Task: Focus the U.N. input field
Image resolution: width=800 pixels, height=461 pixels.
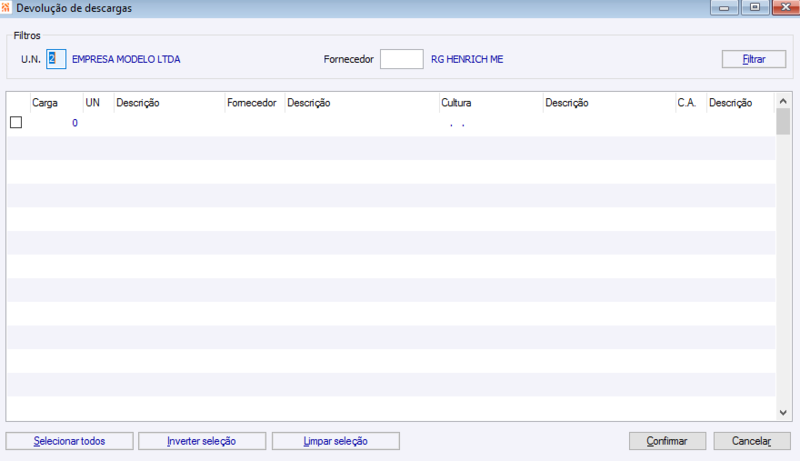Action: pyautogui.click(x=56, y=59)
